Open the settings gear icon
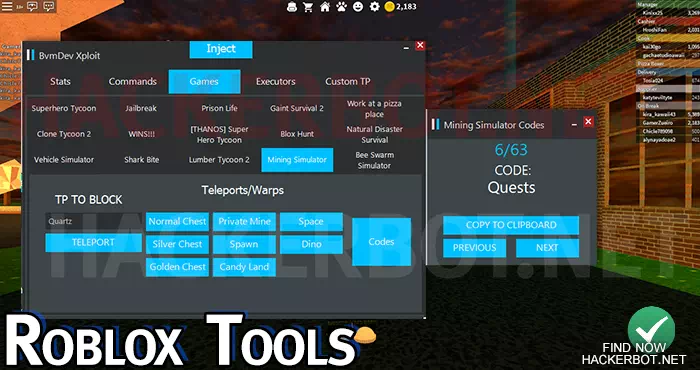700x370 pixels. (375, 7)
